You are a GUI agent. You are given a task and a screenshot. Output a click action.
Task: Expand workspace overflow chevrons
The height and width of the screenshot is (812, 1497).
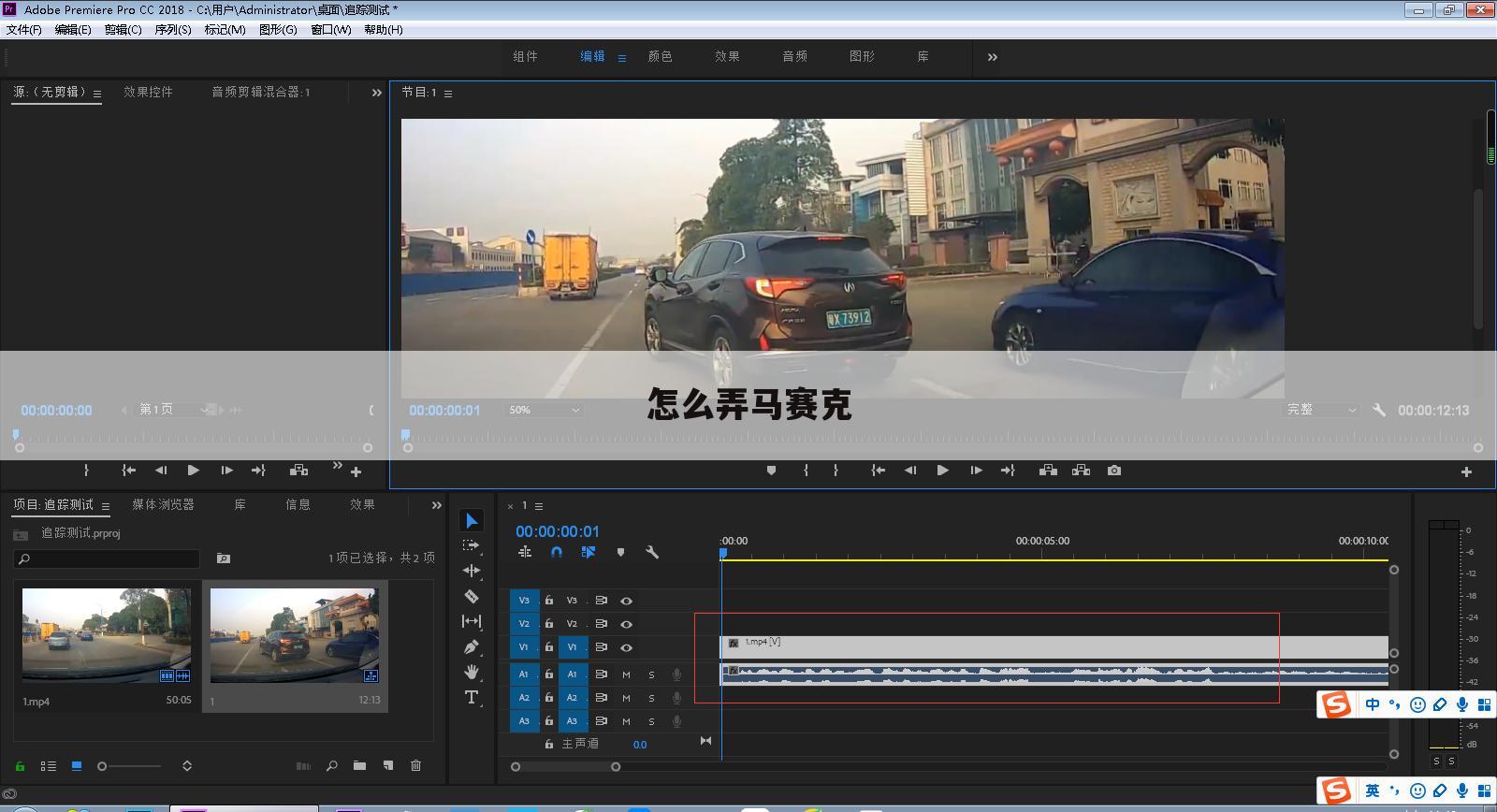(x=992, y=57)
